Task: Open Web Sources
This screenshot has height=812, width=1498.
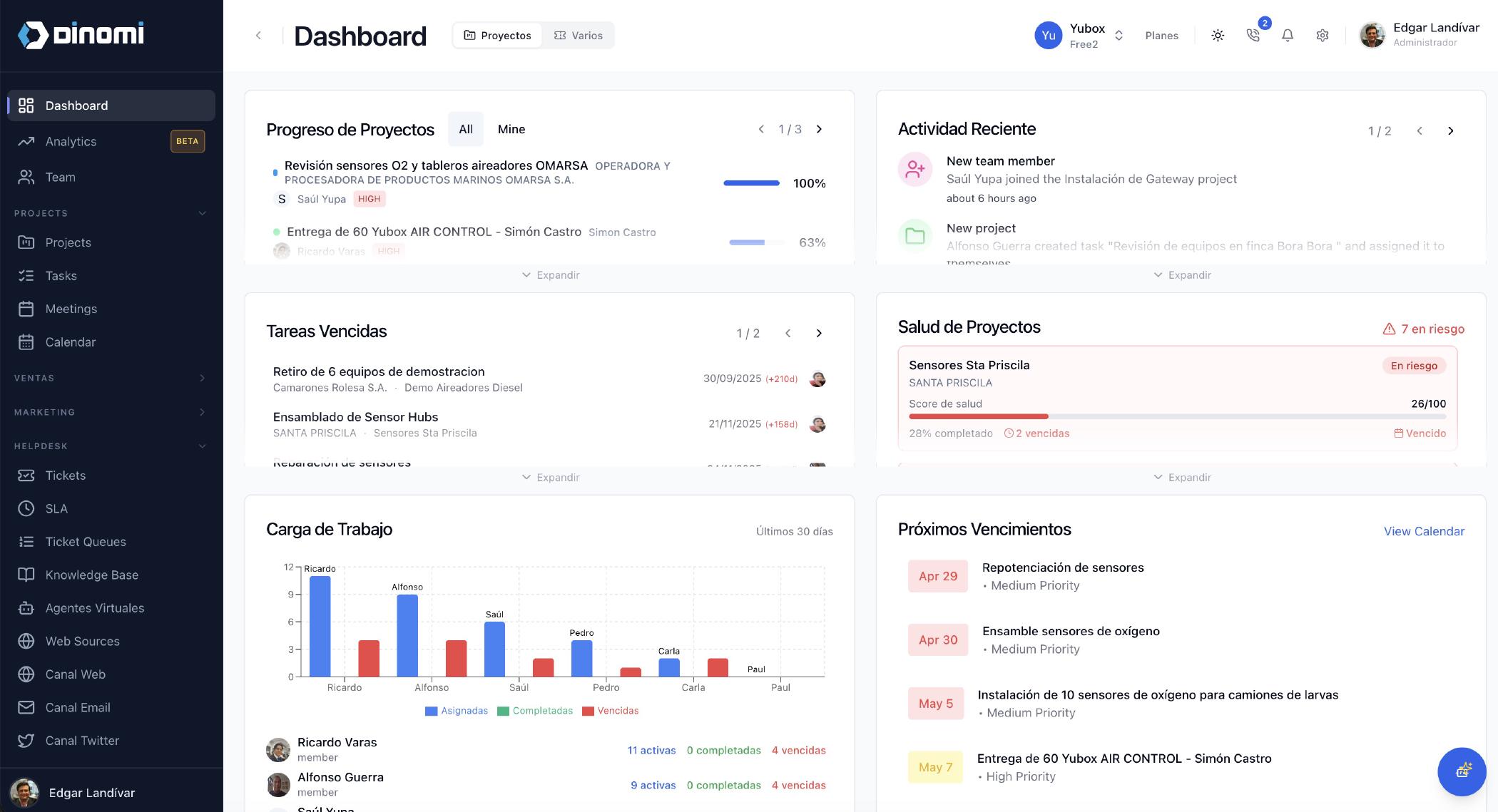Action: [111, 641]
